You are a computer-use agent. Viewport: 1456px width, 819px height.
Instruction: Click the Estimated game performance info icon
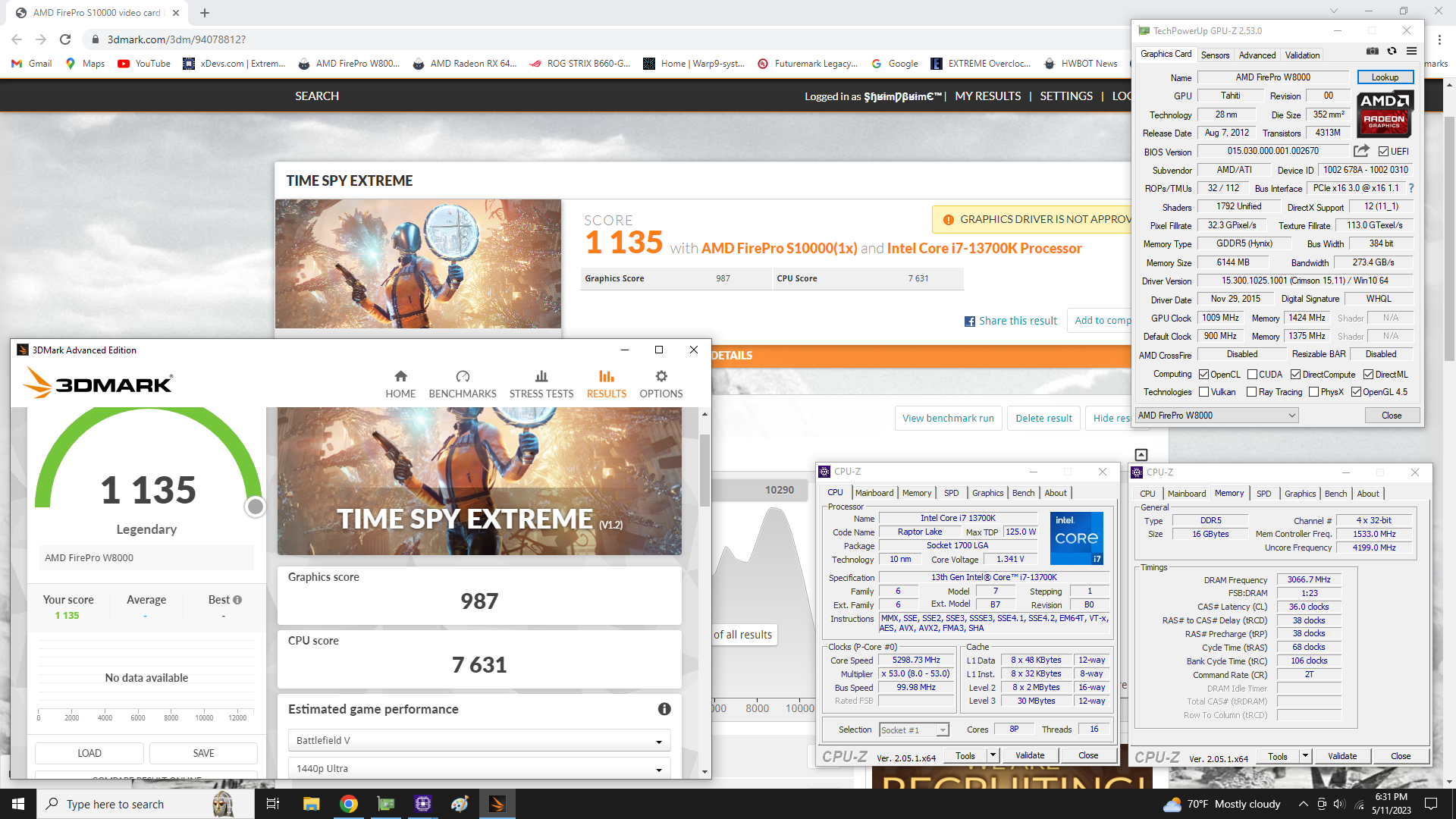click(x=664, y=709)
